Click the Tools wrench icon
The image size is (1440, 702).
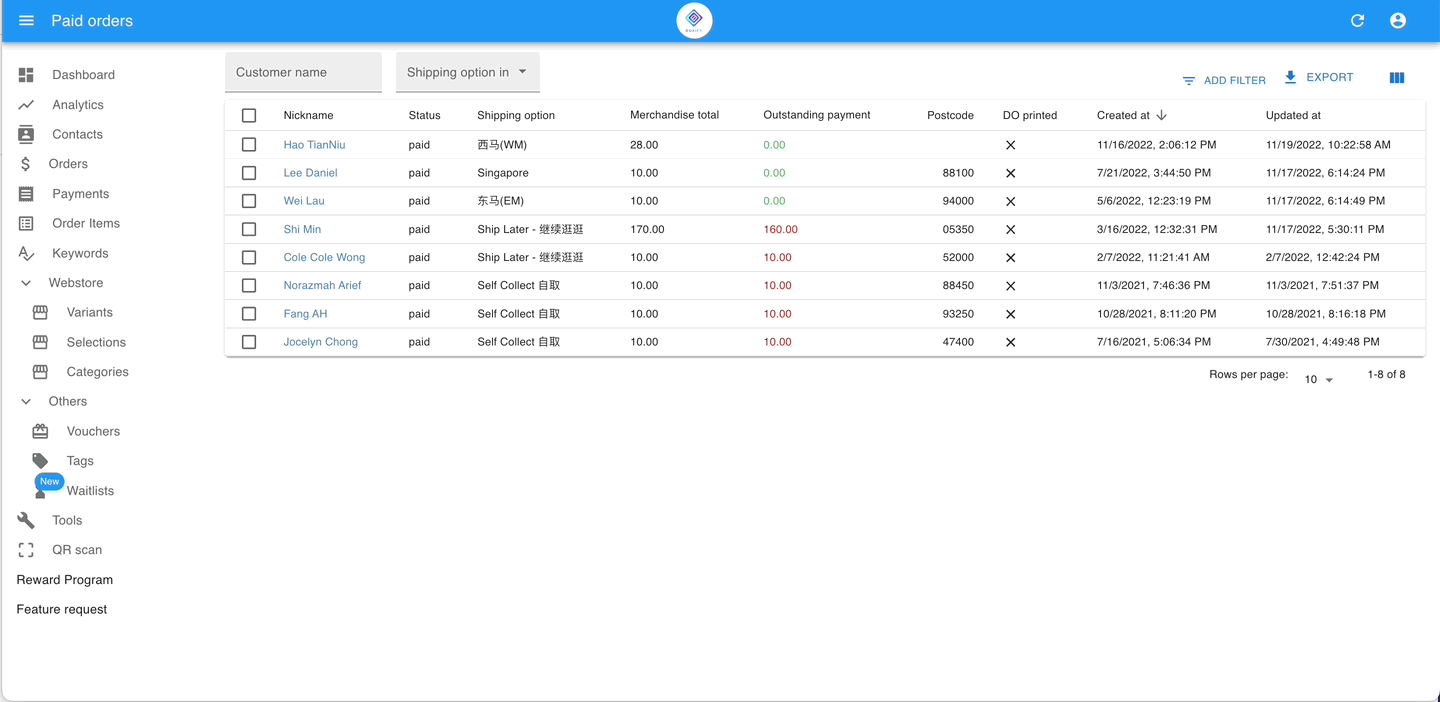click(x=26, y=520)
